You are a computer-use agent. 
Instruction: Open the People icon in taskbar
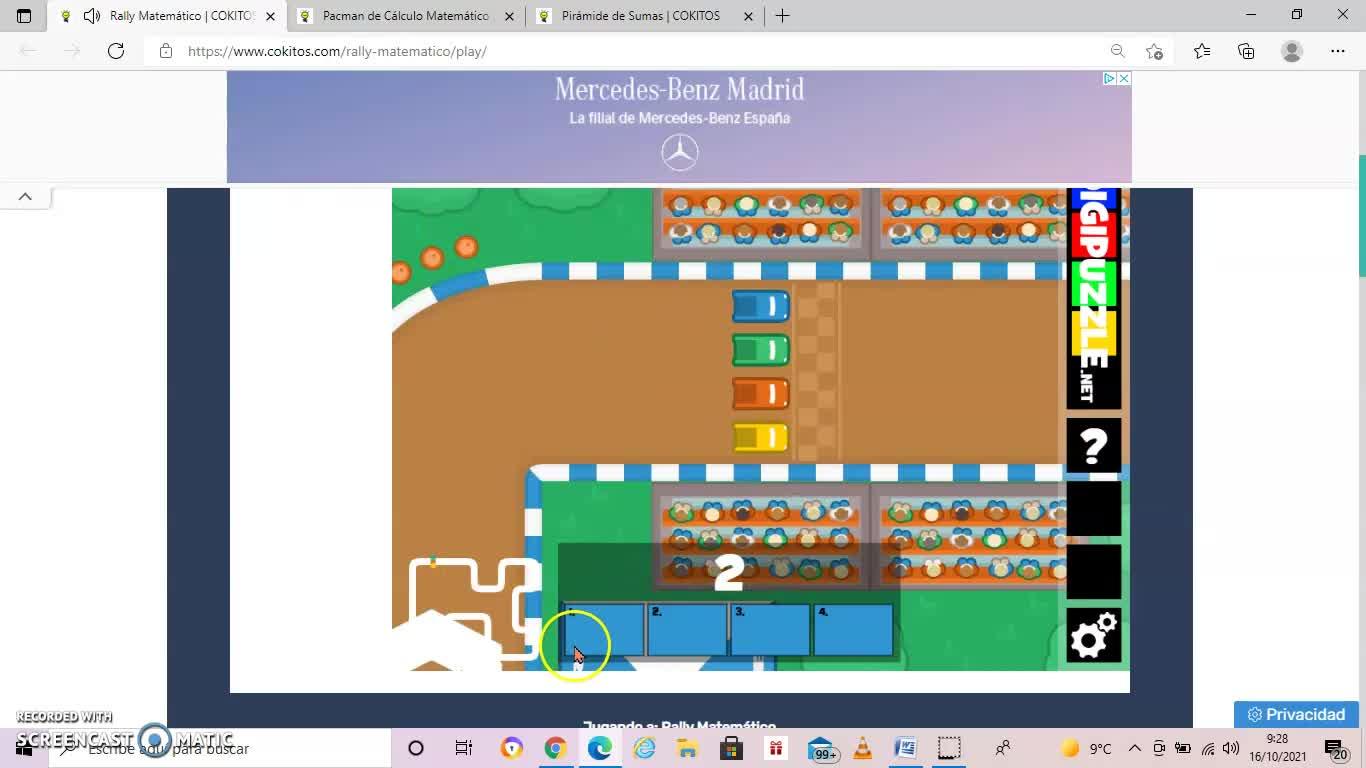(1002, 748)
